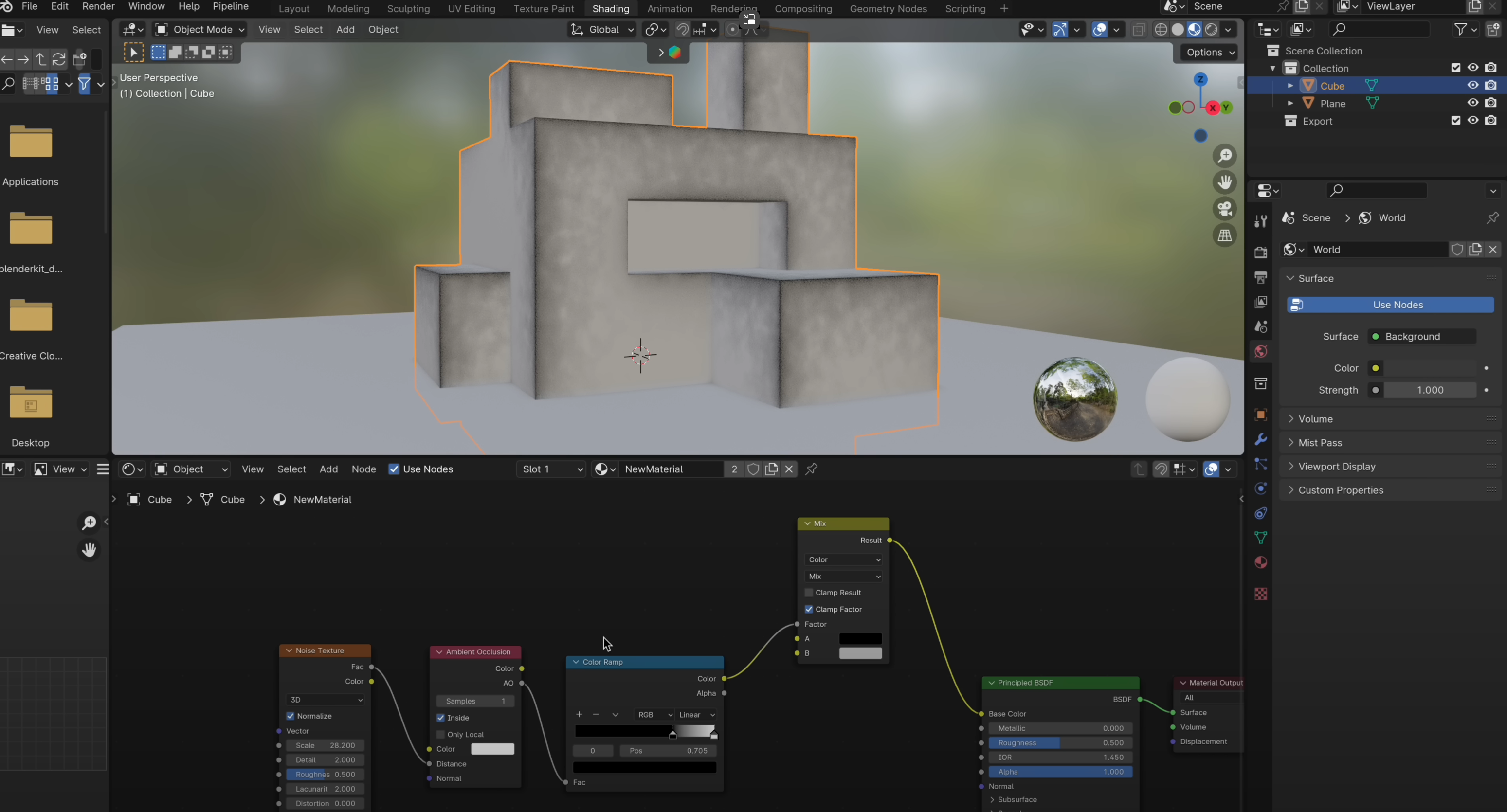Pin the NewMaterial node tree
Image resolution: width=1507 pixels, height=812 pixels.
(812, 469)
